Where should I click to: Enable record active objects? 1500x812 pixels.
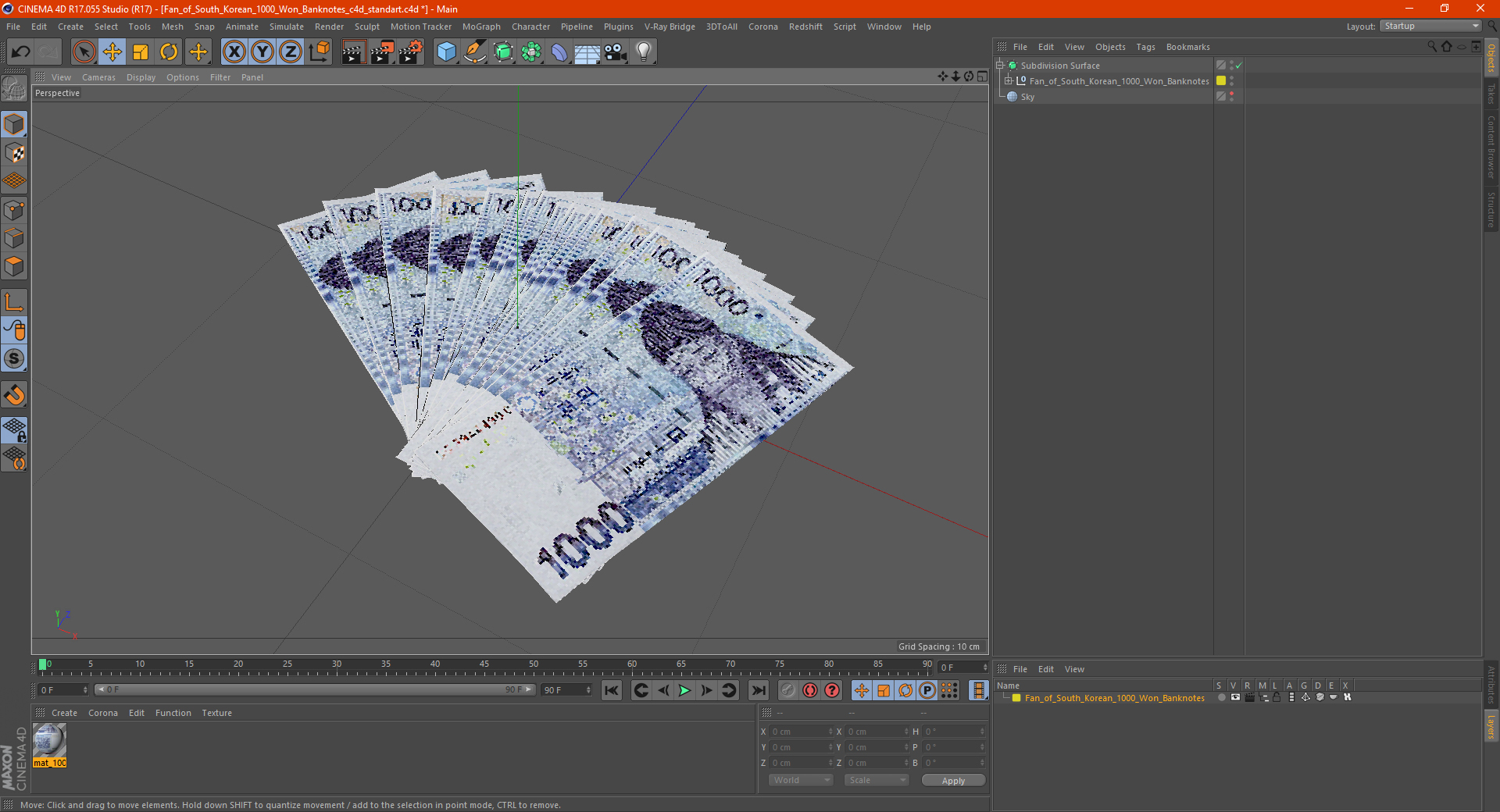(787, 690)
